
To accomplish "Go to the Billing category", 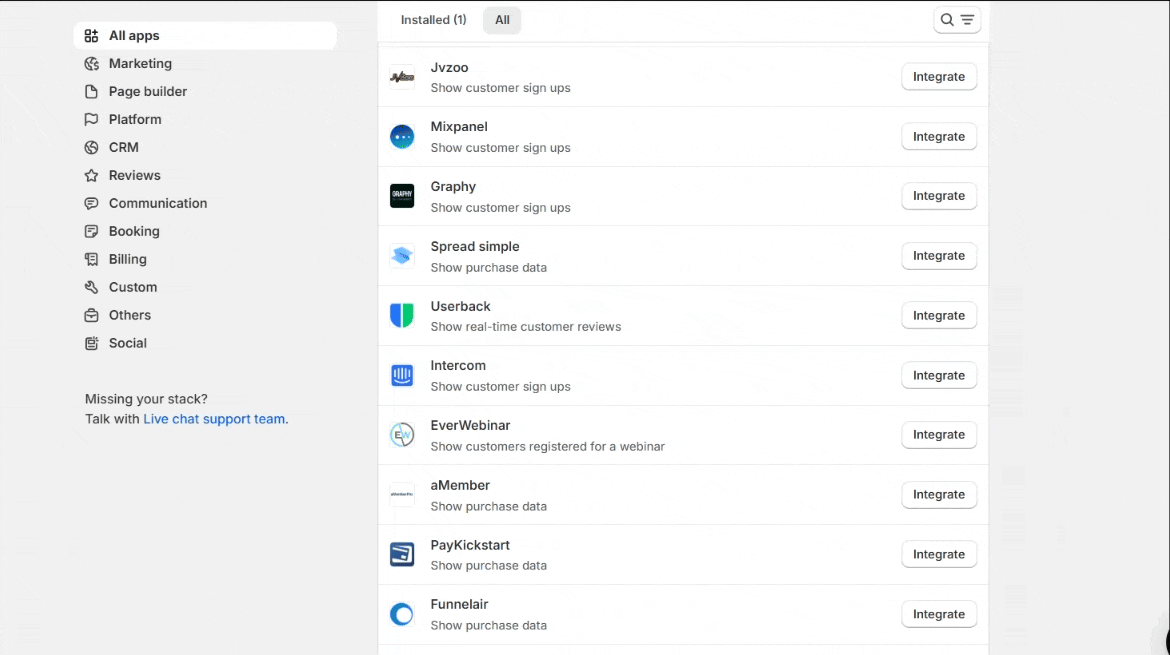I will pyautogui.click(x=128, y=259).
